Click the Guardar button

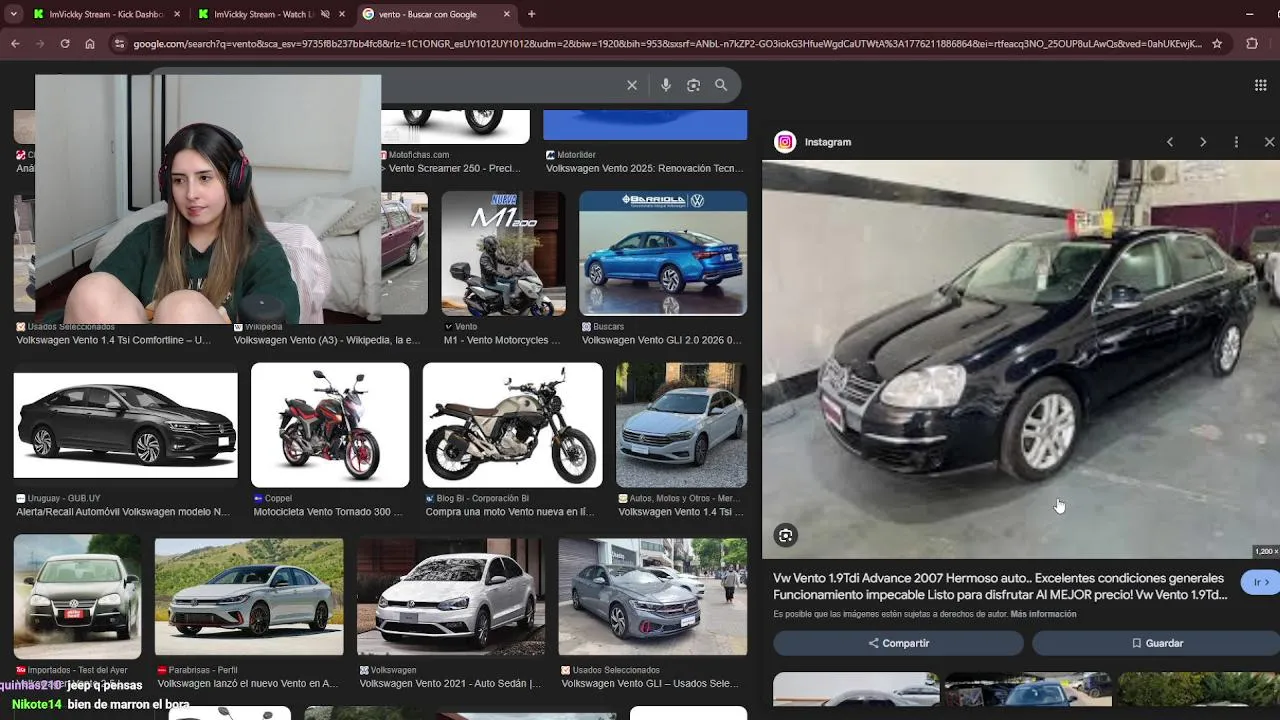coord(1157,643)
